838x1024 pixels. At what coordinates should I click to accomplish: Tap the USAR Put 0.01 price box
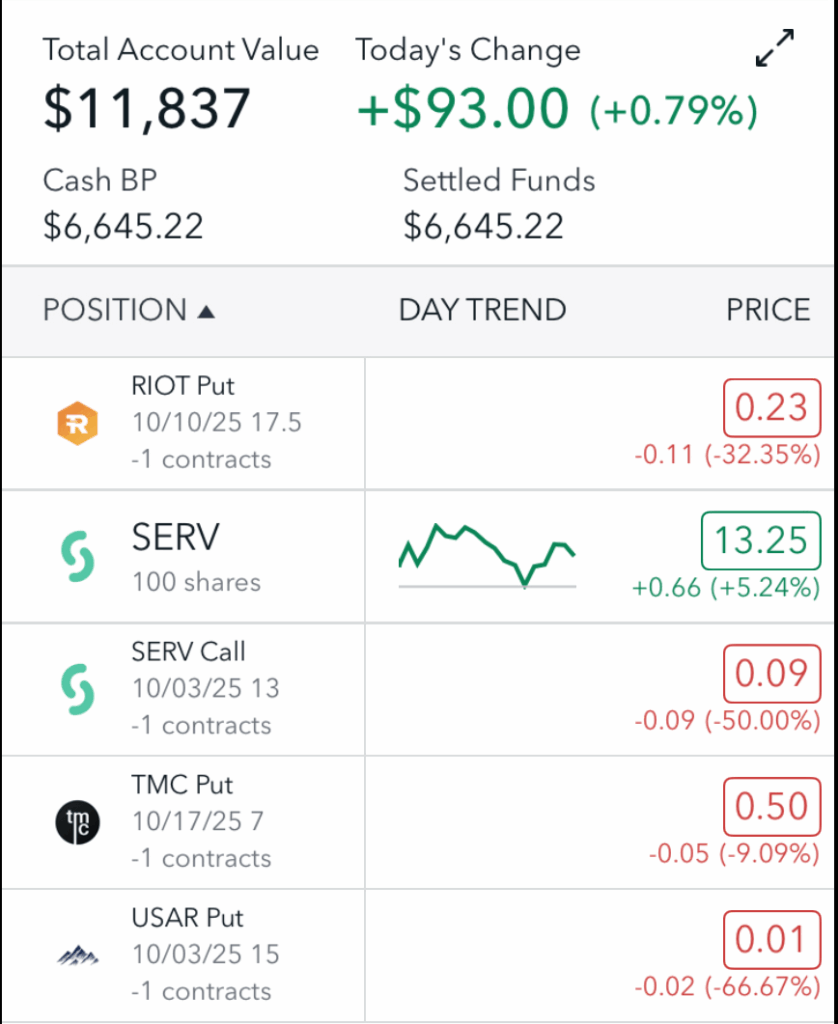(770, 939)
